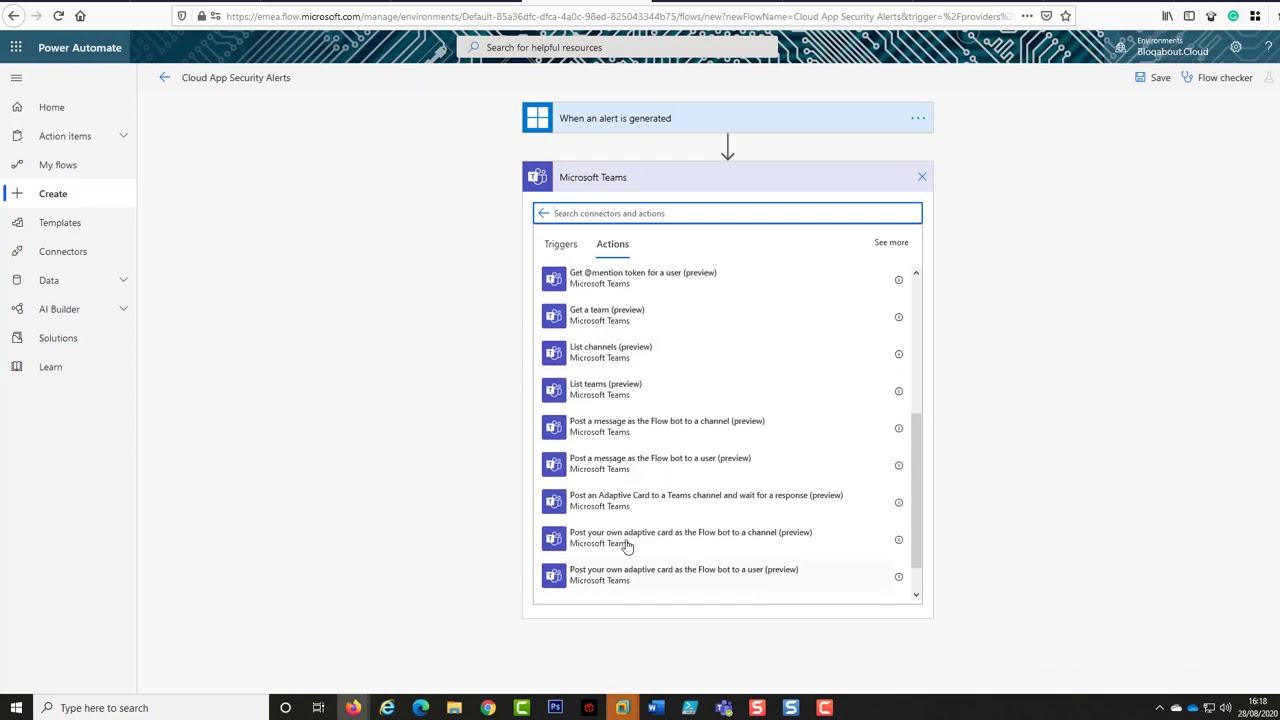Click the actions list scrollbar thumb
1280x720 pixels.
916,490
